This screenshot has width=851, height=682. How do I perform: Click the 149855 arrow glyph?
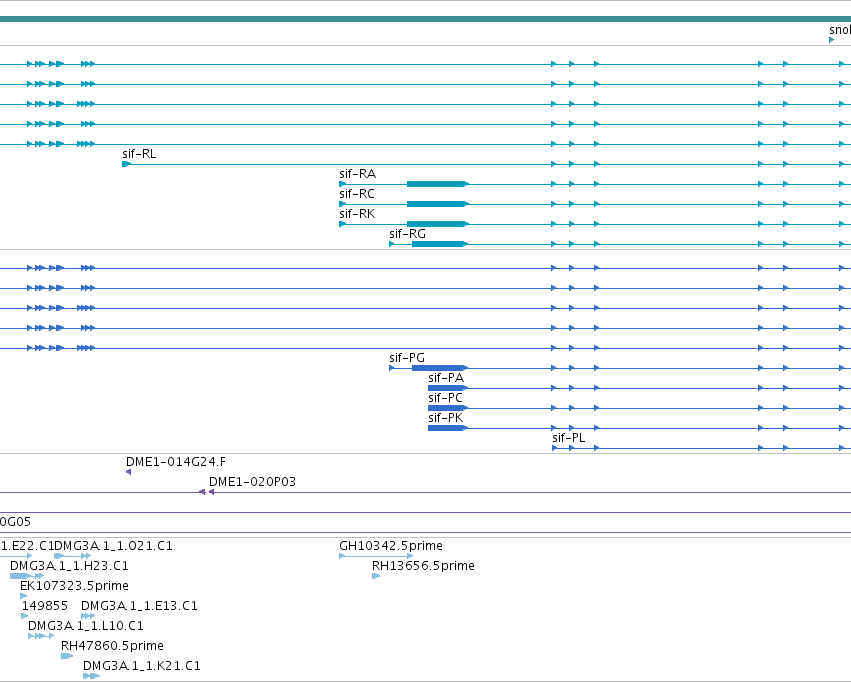pyautogui.click(x=24, y=617)
